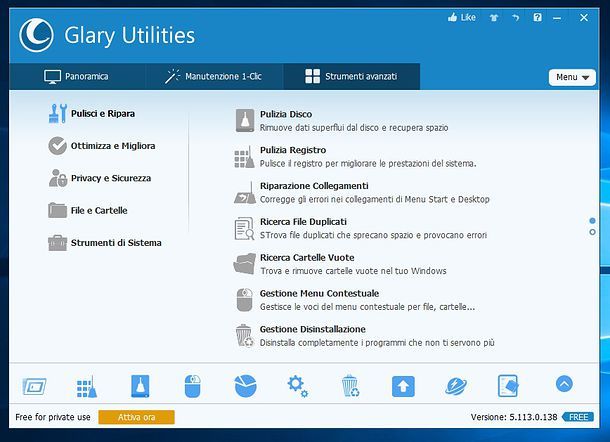Select the Strumenti avanzati tab

[351, 76]
